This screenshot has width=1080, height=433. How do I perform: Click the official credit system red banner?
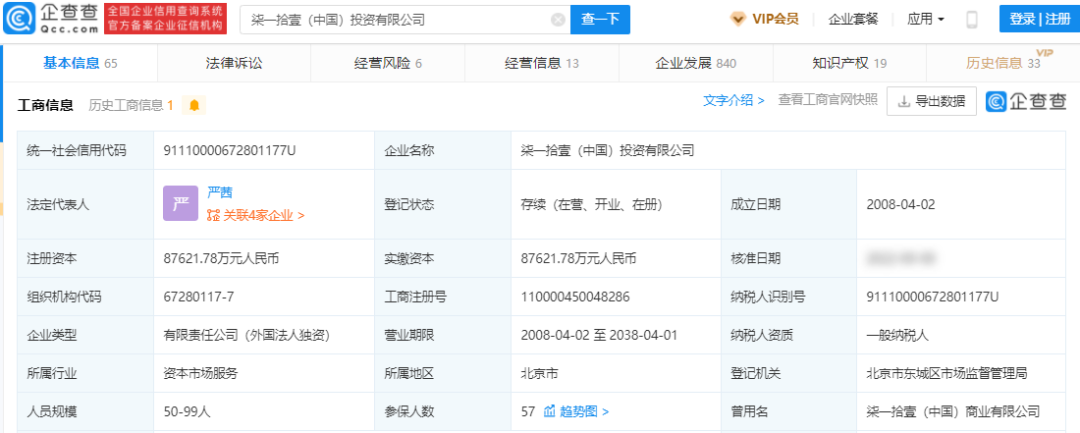pyautogui.click(x=165, y=19)
